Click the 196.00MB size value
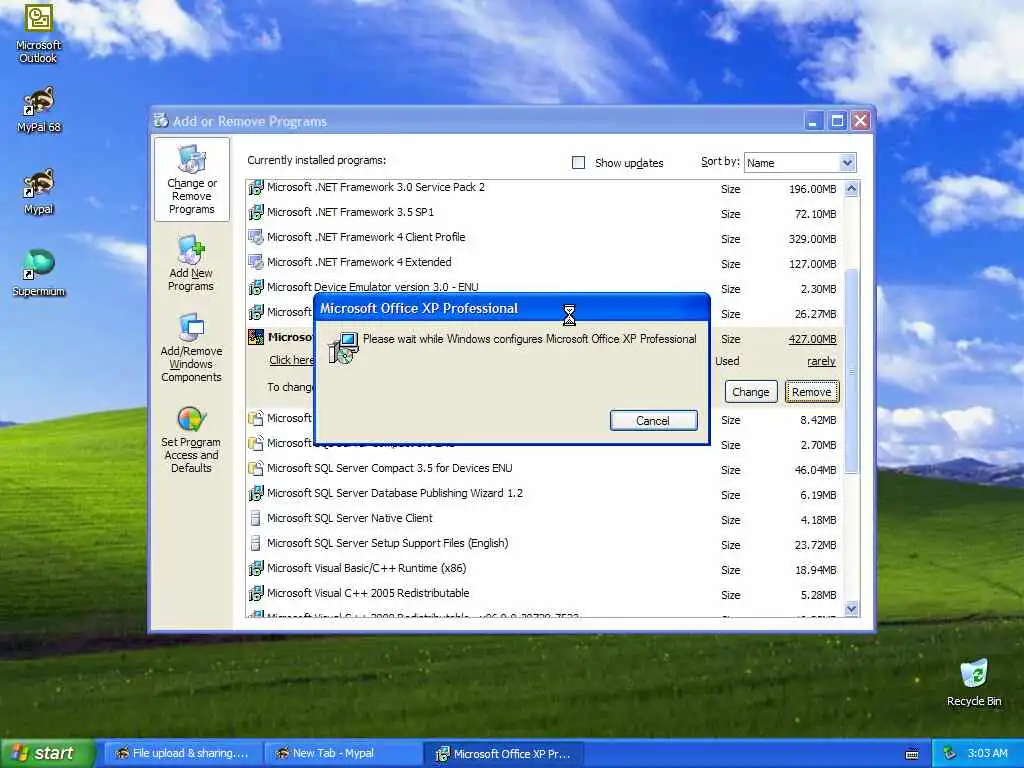The image size is (1024, 768). [812, 189]
